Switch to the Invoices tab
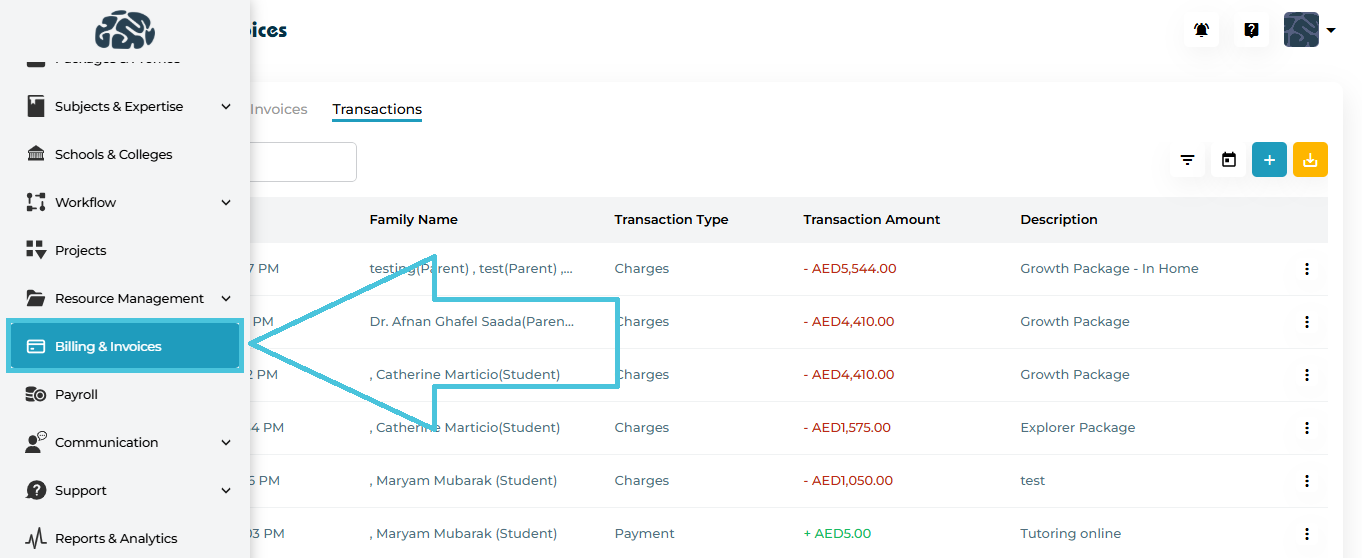 click(279, 110)
